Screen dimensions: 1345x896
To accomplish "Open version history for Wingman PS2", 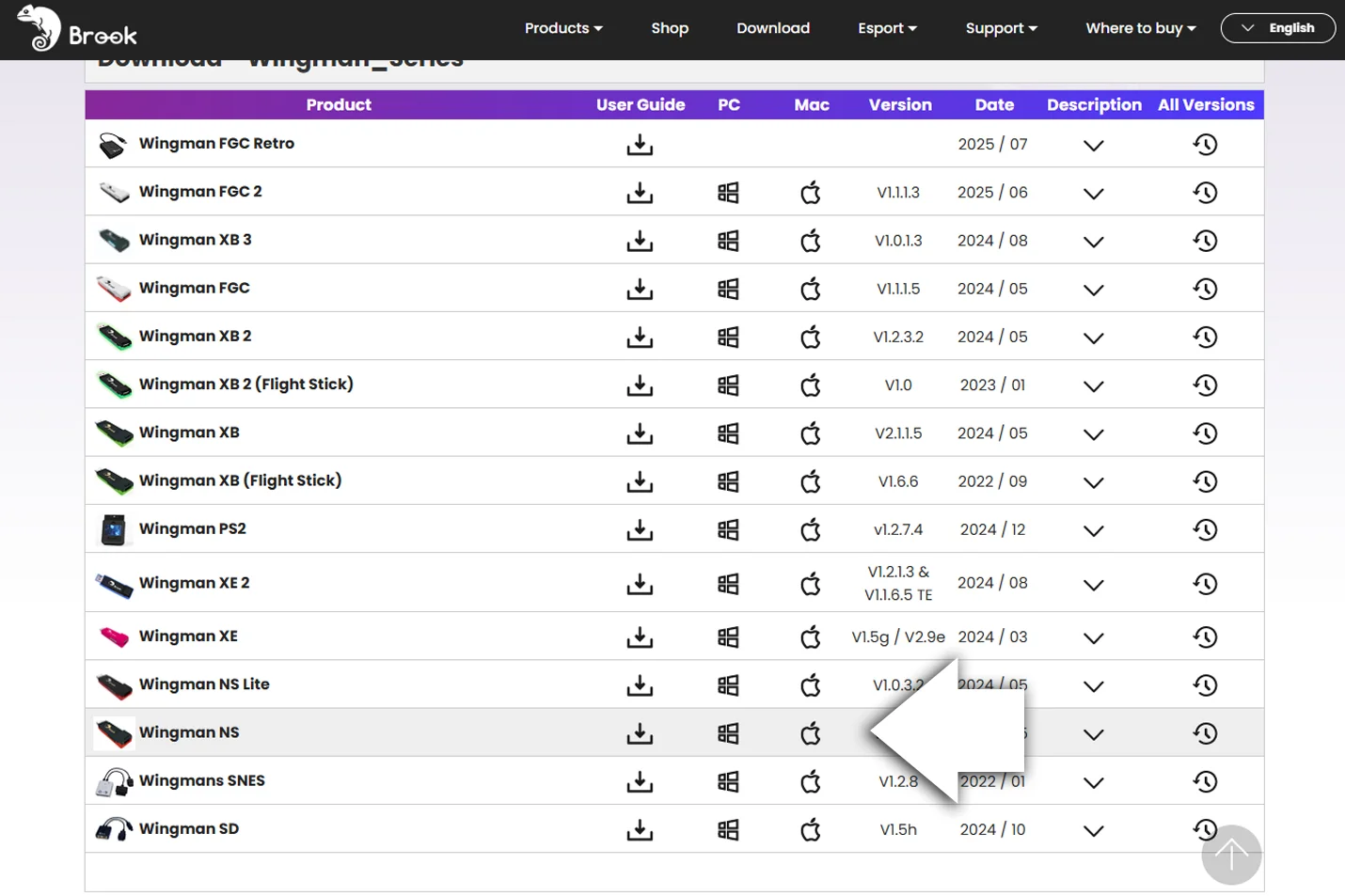I will (1206, 529).
